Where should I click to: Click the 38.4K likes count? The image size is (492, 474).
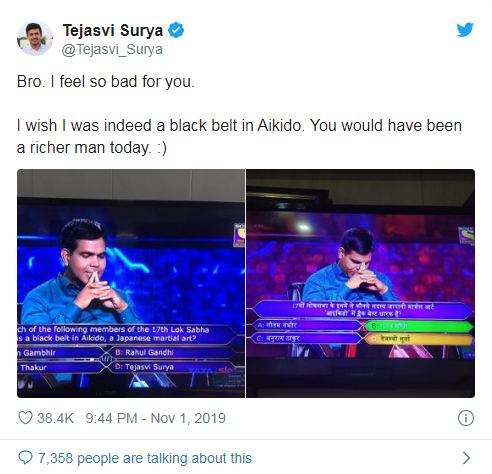point(55,418)
